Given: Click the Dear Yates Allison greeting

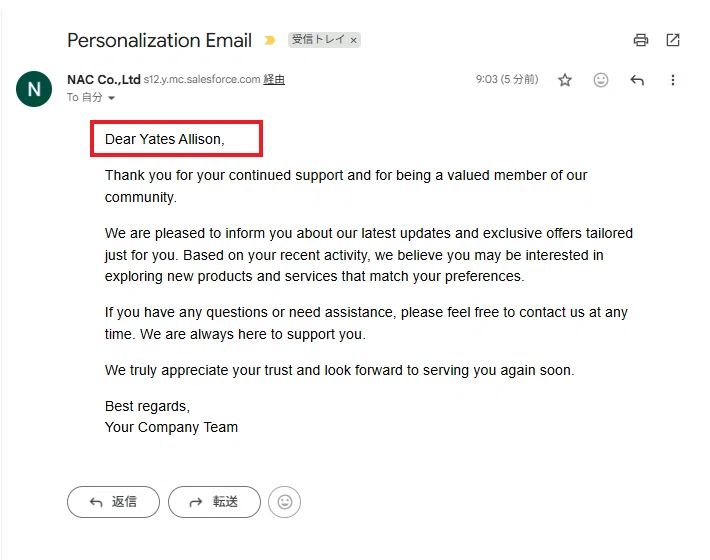Looking at the screenshot, I should [165, 139].
